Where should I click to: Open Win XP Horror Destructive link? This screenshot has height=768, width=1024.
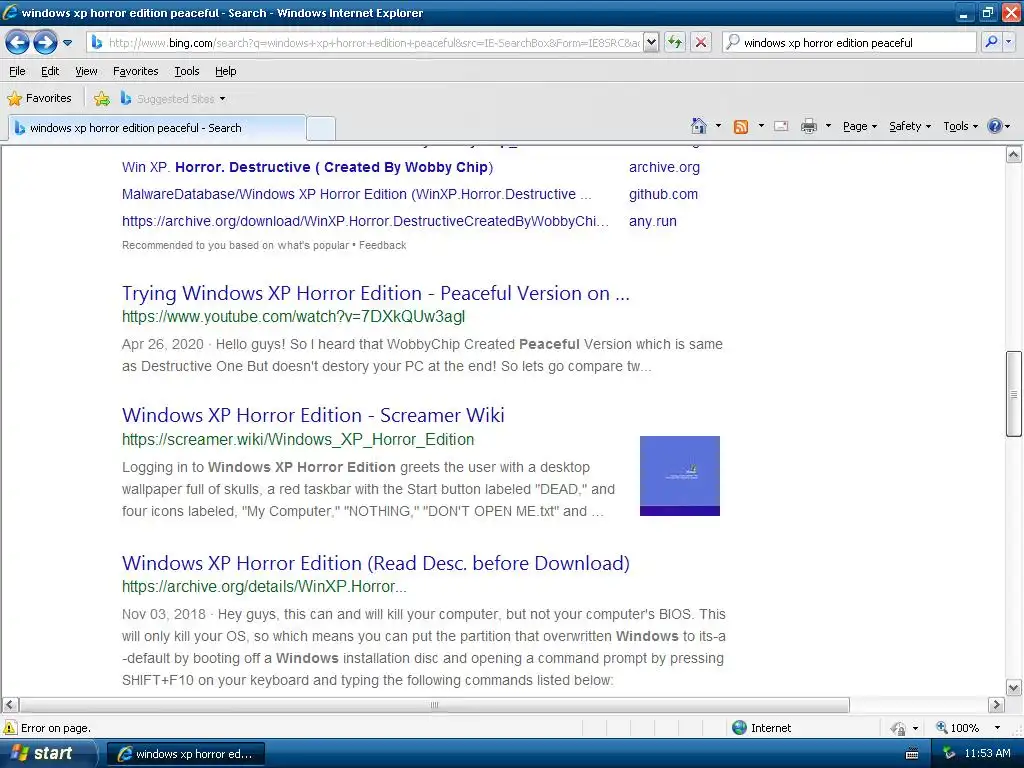308,167
